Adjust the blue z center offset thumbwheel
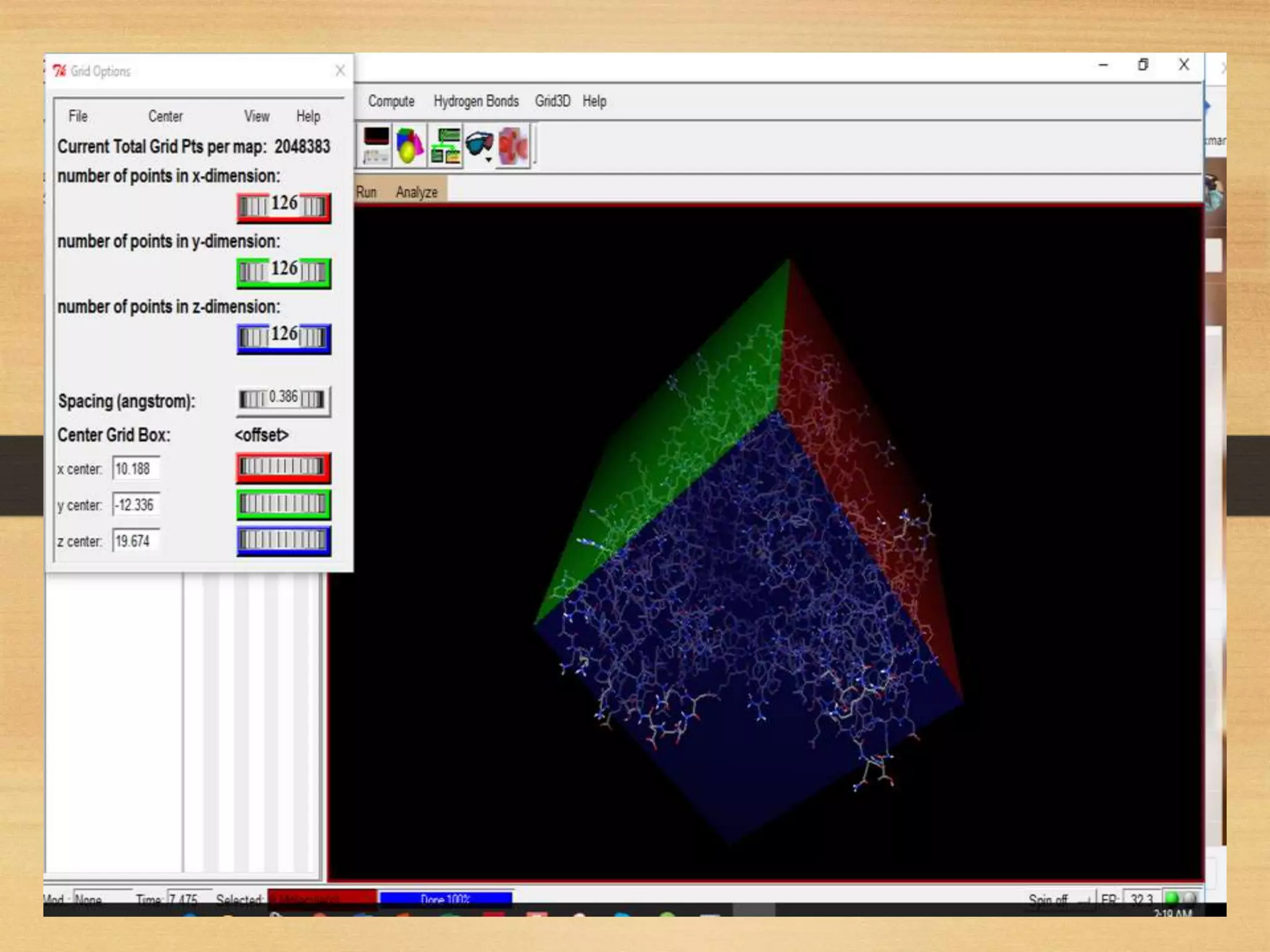The height and width of the screenshot is (952, 1270). pos(283,540)
